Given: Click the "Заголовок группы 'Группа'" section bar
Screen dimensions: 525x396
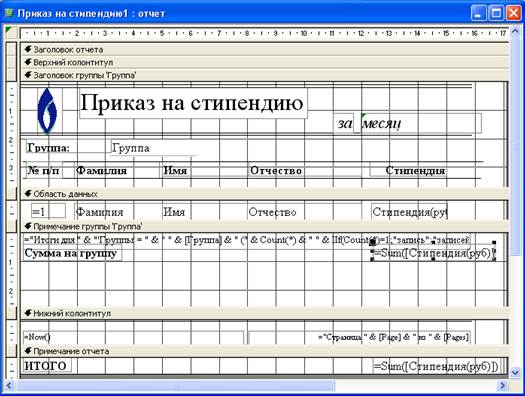Looking at the screenshot, I should point(265,75).
